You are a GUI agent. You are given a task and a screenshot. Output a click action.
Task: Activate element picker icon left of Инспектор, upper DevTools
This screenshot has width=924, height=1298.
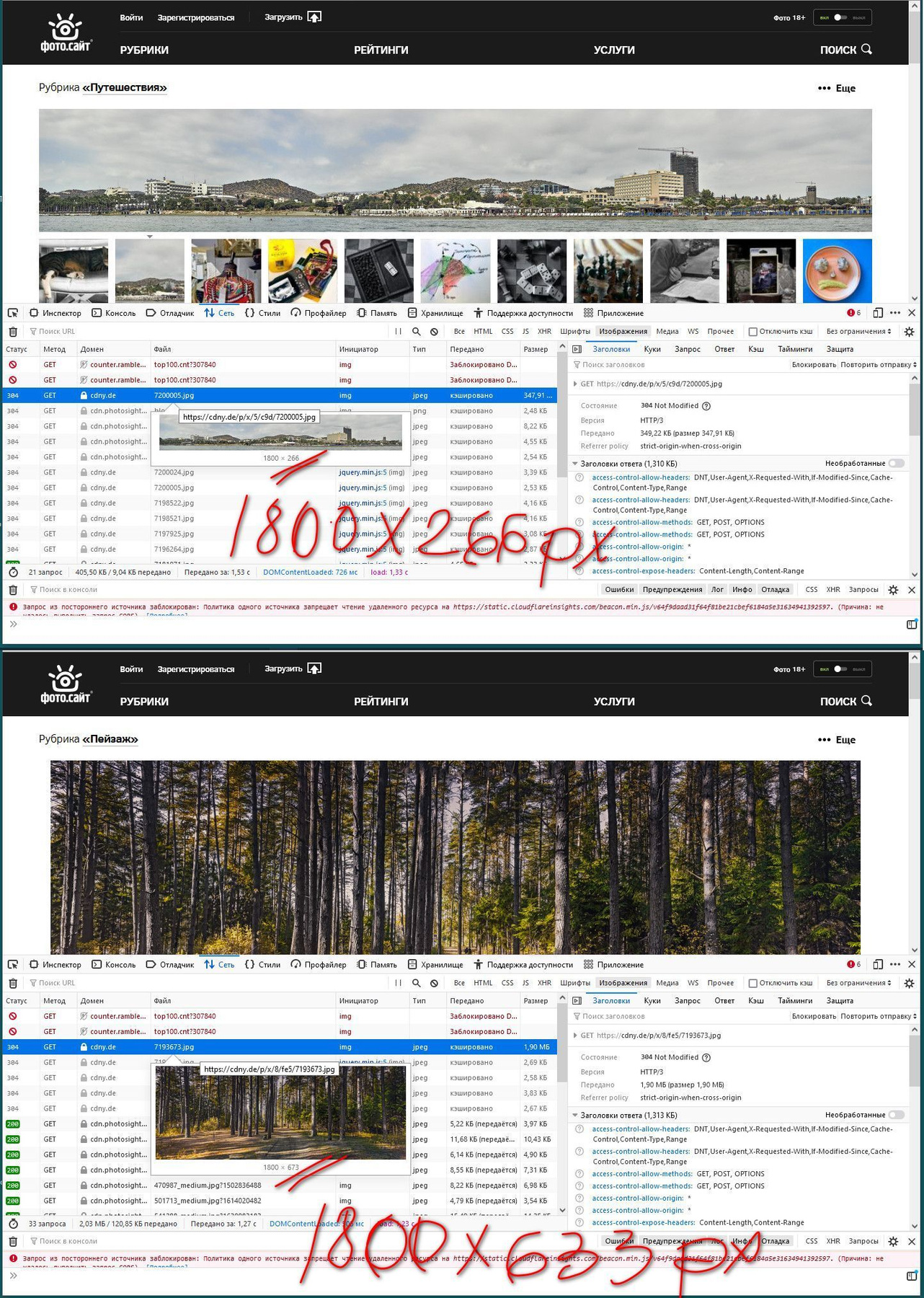[13, 313]
